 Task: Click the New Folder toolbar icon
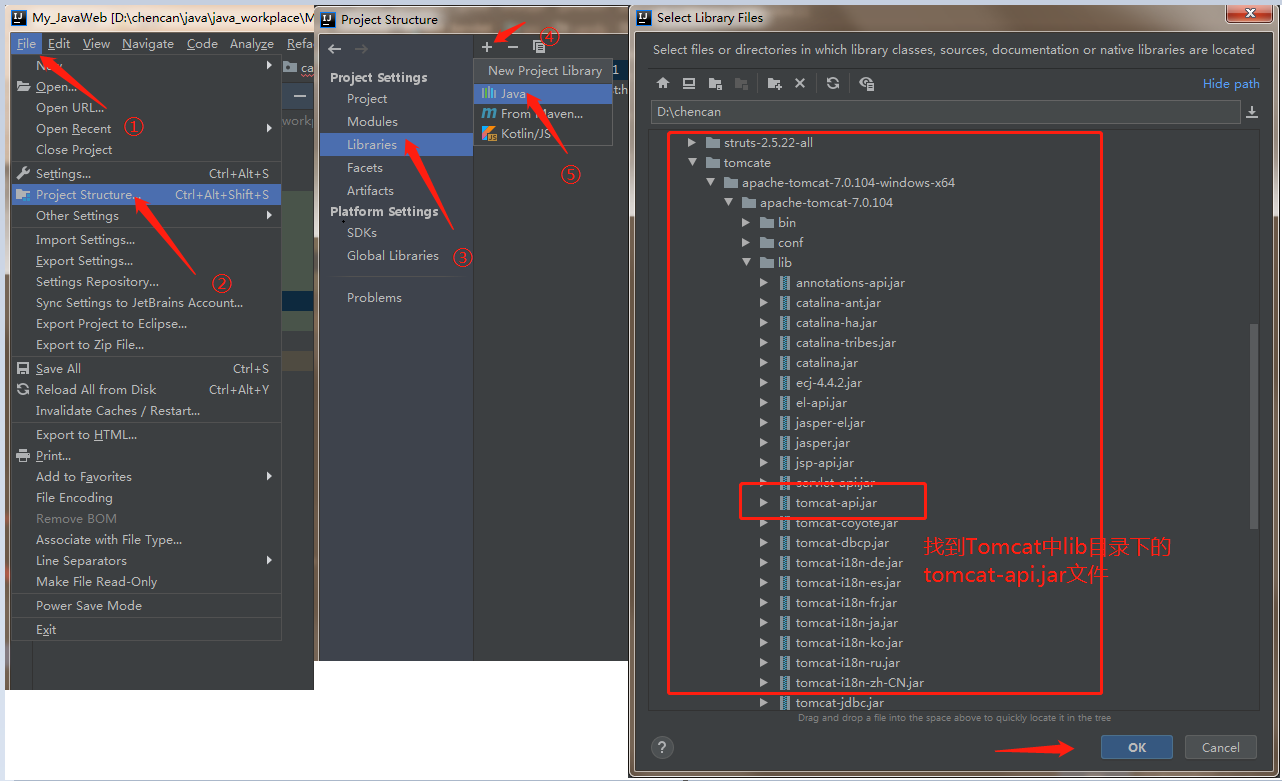(774, 84)
